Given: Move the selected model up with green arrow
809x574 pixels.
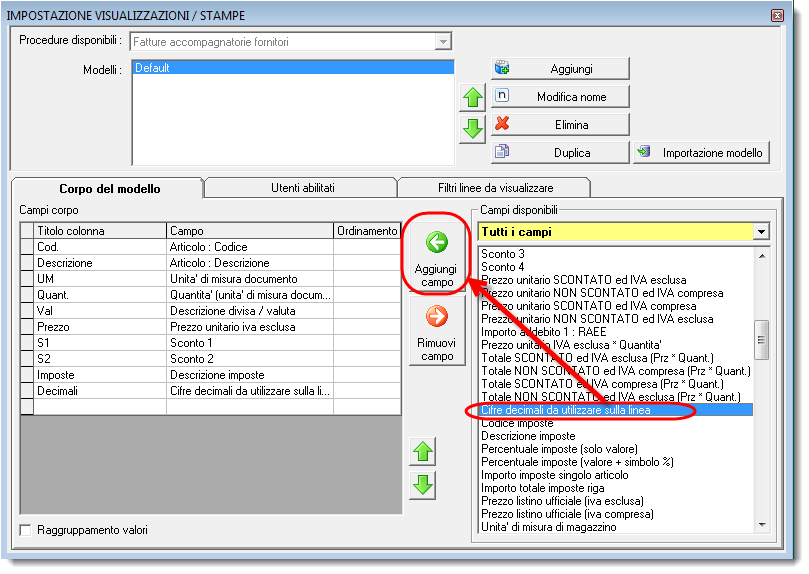Looking at the screenshot, I should pyautogui.click(x=473, y=97).
